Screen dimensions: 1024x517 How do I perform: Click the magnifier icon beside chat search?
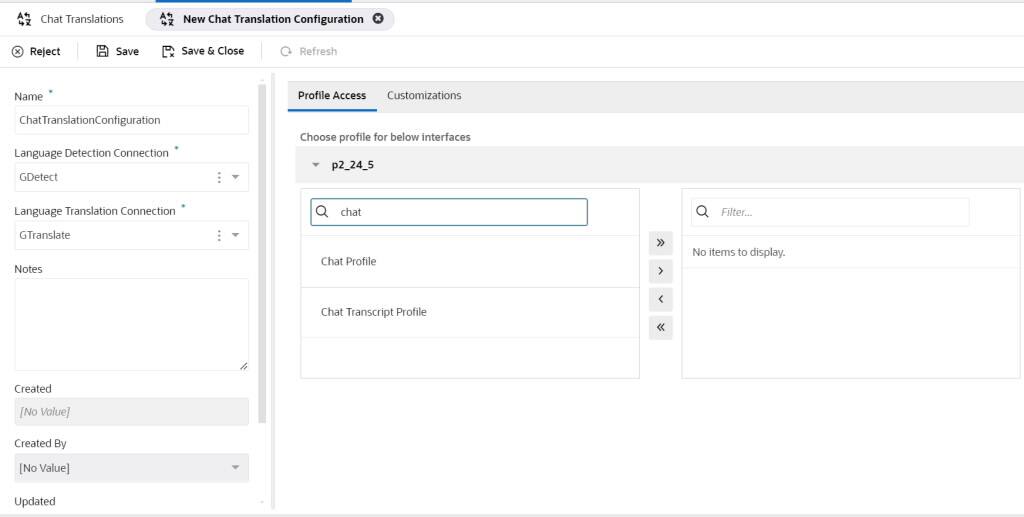tap(322, 212)
